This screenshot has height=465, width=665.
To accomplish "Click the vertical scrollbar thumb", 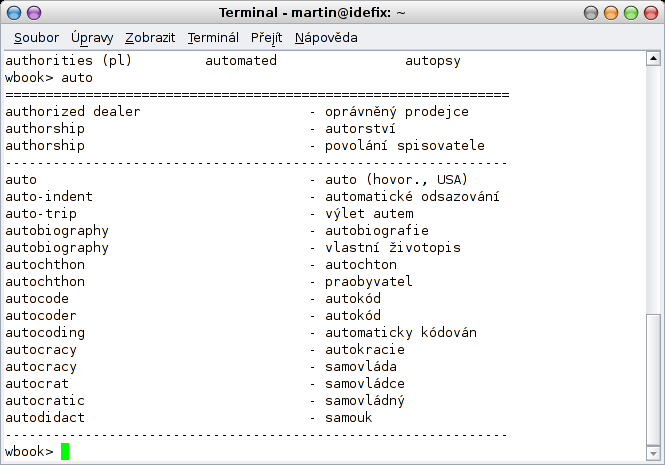I will [653, 380].
